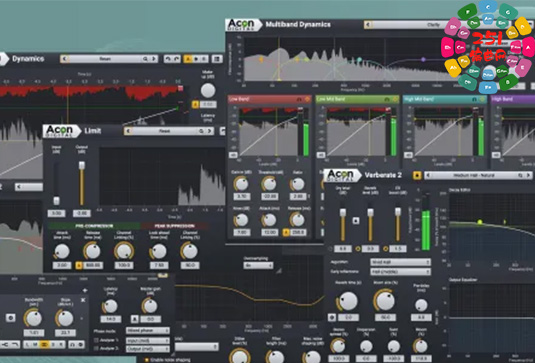
Task: Select the L channel mode in EQ
Action: coord(27,345)
